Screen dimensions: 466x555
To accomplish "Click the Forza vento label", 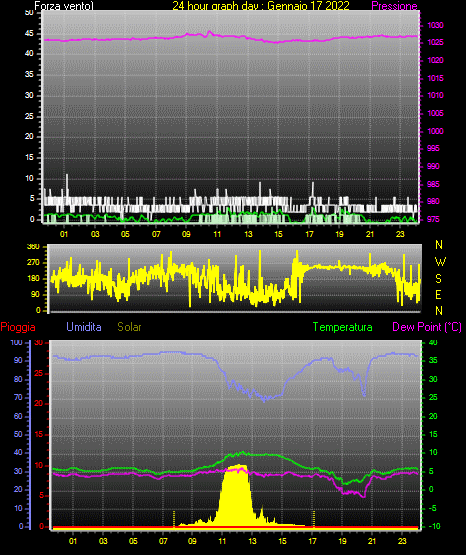I will [64, 6].
